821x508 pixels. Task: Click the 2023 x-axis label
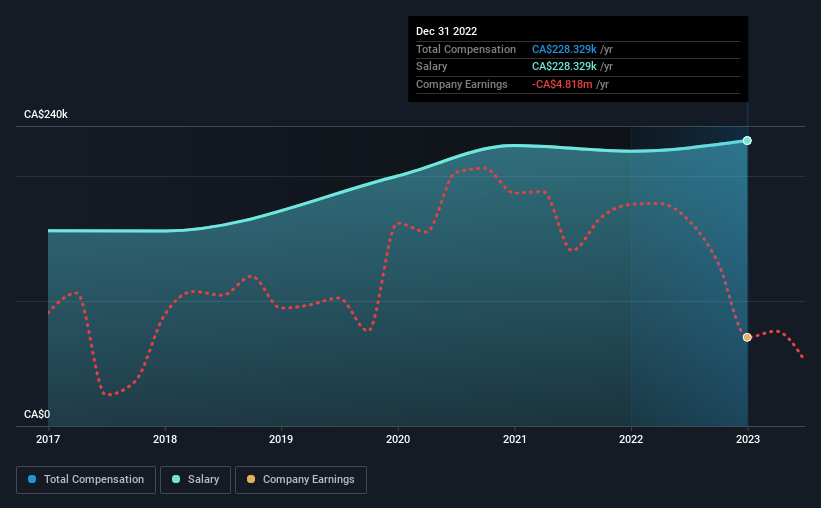tap(748, 439)
